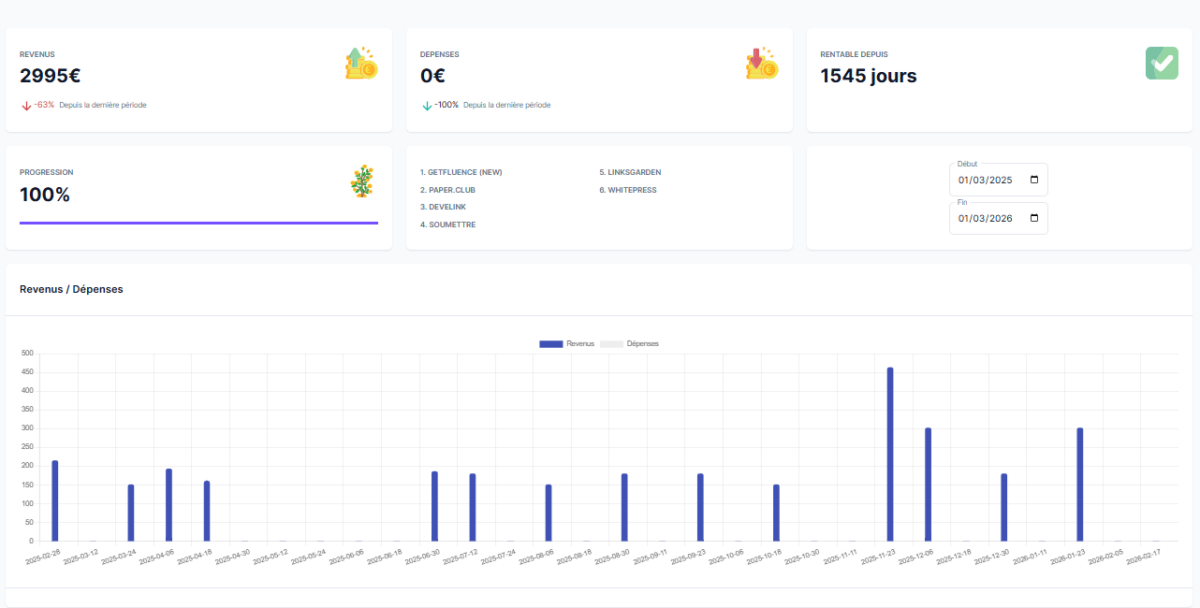Viewport: 1200px width, 608px height.
Task: Click the Whitepress list entry
Action: 628,189
